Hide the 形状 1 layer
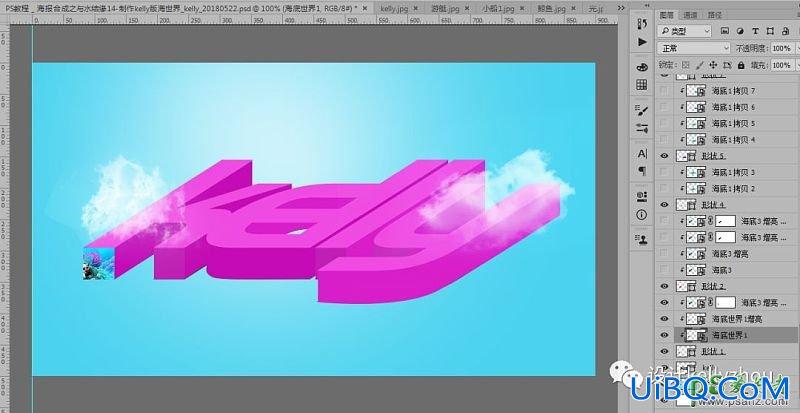 tap(664, 351)
